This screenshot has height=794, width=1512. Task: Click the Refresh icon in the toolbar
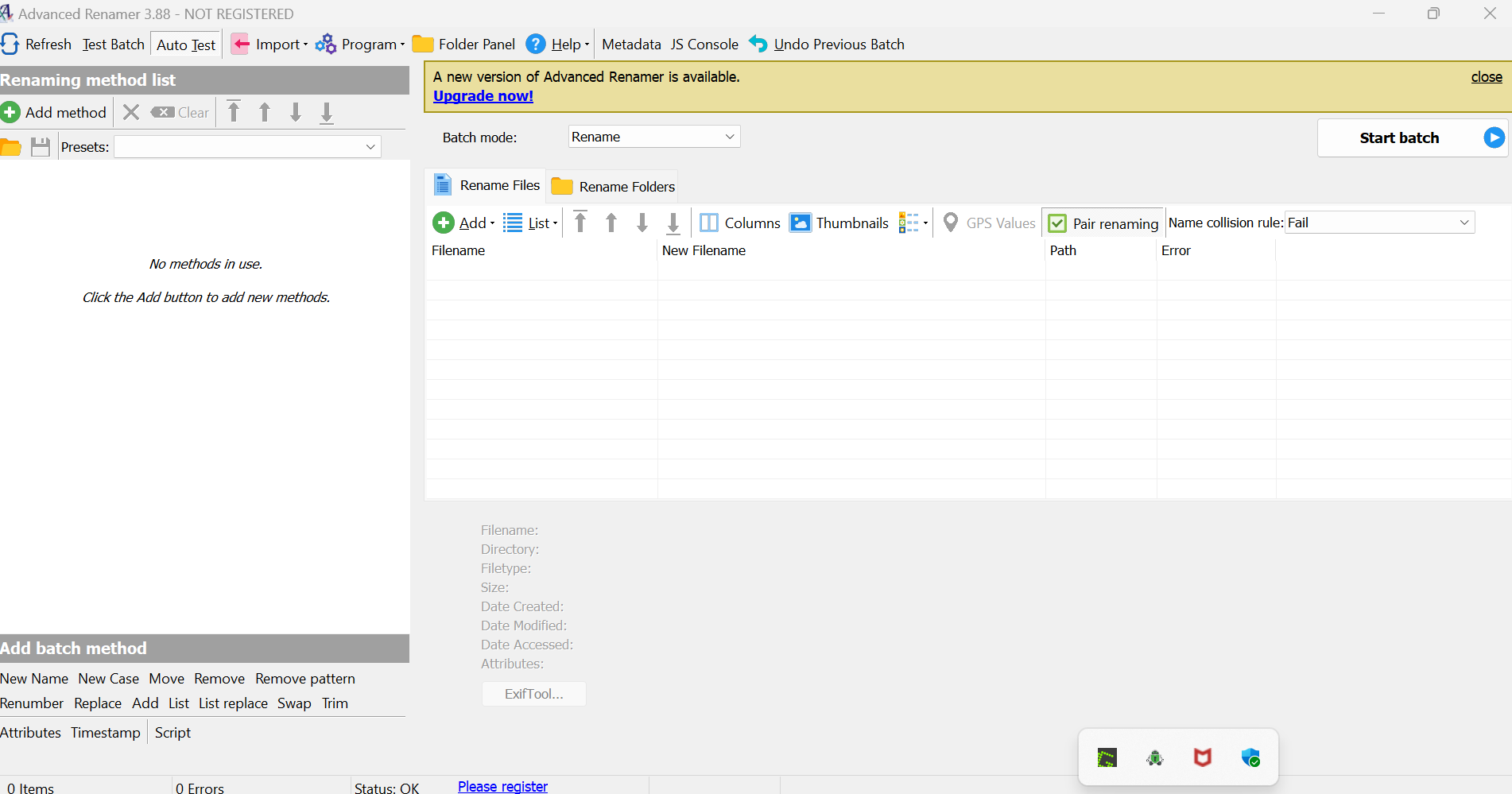click(10, 45)
